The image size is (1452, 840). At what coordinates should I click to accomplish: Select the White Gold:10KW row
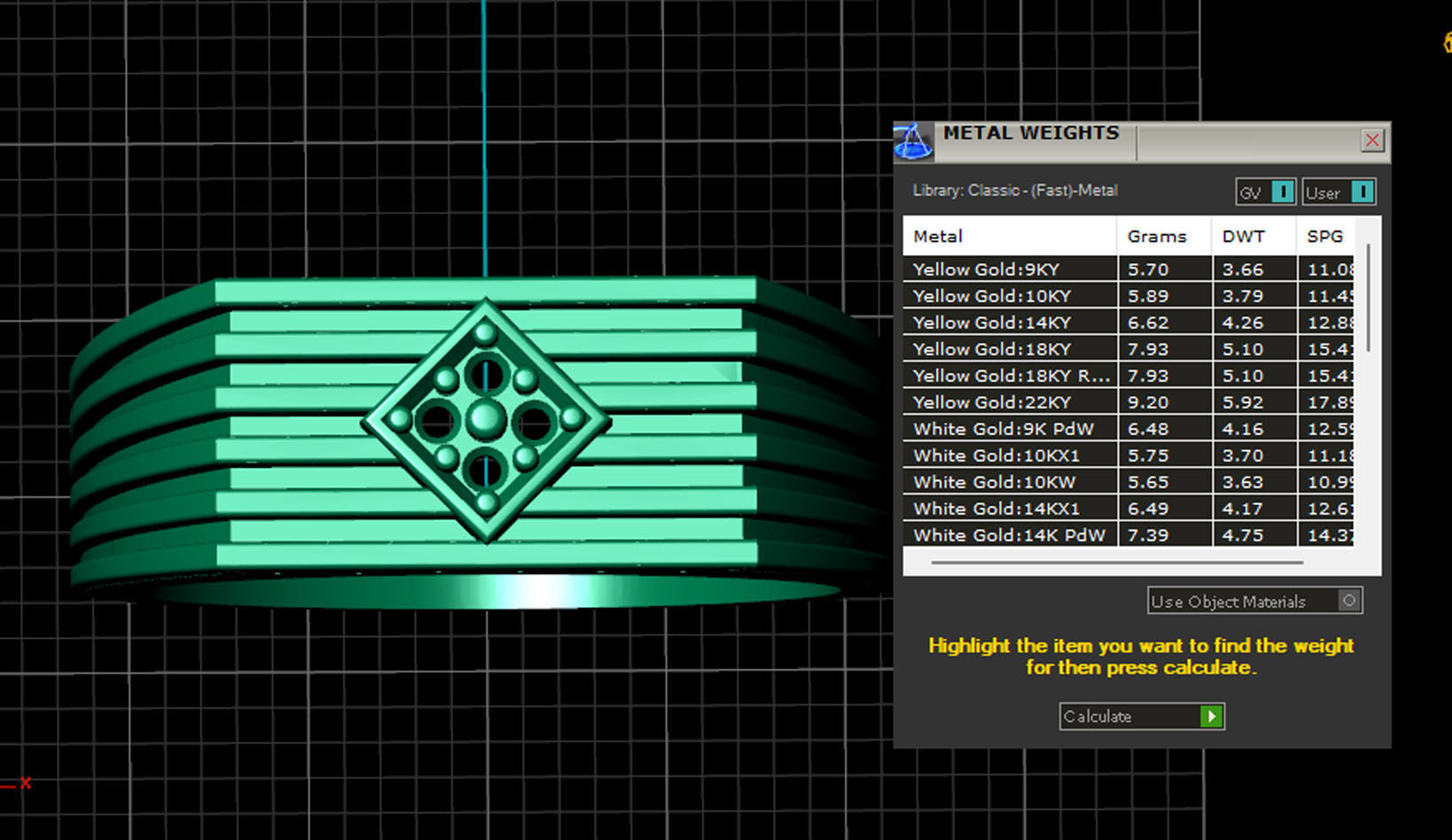coord(1128,482)
